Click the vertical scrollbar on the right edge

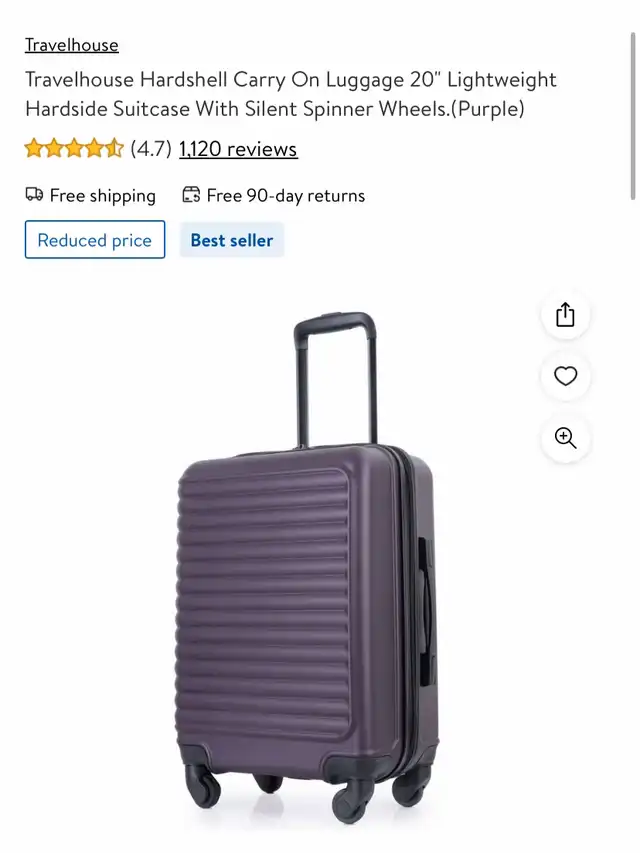[632, 116]
